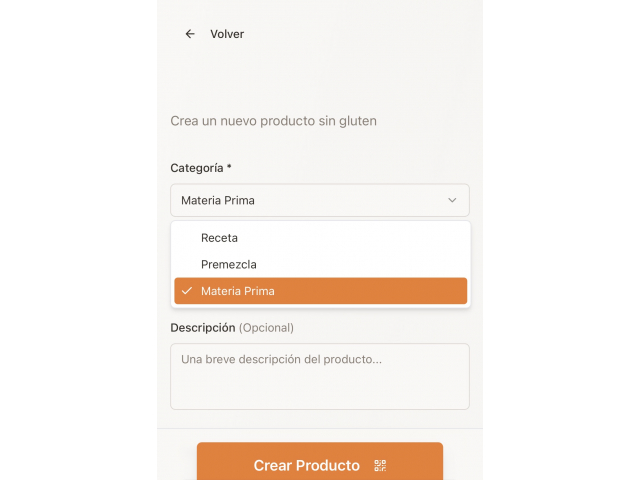
Task: Click the "Crea un nuevo producto sin gluten" subtitle
Action: [274, 121]
